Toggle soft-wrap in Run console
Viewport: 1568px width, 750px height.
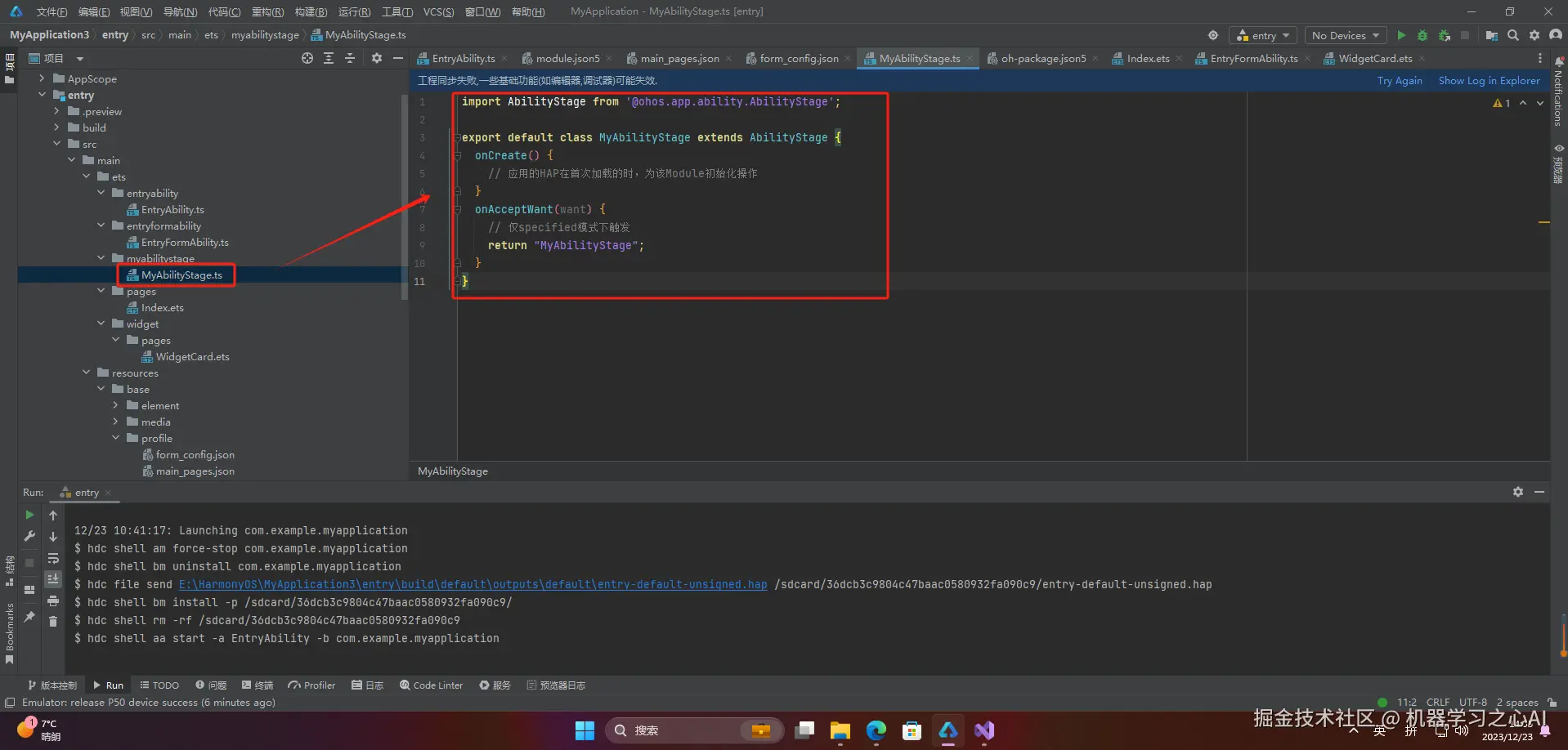[53, 559]
